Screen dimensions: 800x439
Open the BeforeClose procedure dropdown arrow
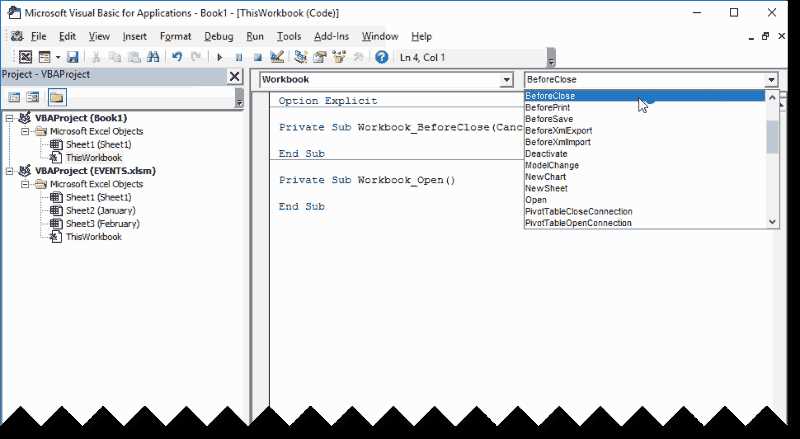pos(771,80)
